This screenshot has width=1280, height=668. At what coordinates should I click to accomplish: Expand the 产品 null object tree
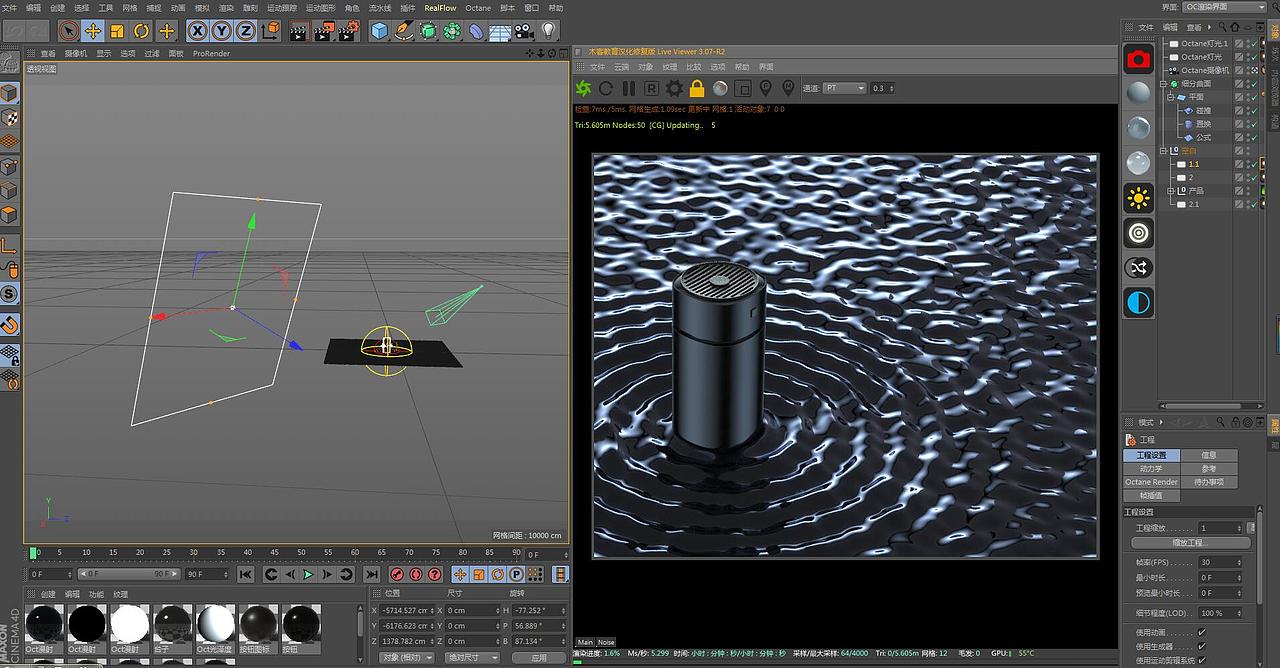1171,190
